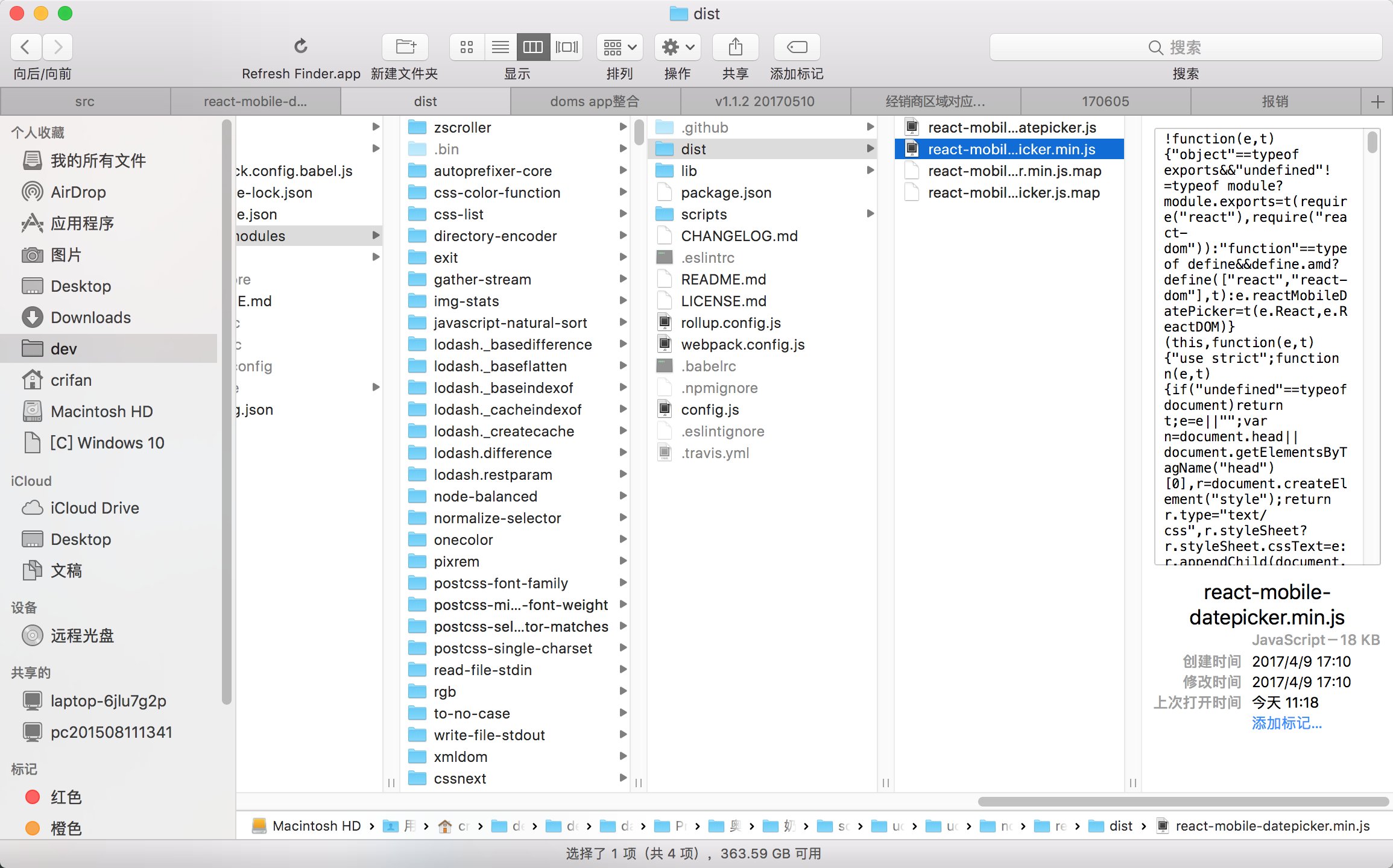The image size is (1393, 868).
Task: Add a new tab with plus button
Action: pos(1377,101)
